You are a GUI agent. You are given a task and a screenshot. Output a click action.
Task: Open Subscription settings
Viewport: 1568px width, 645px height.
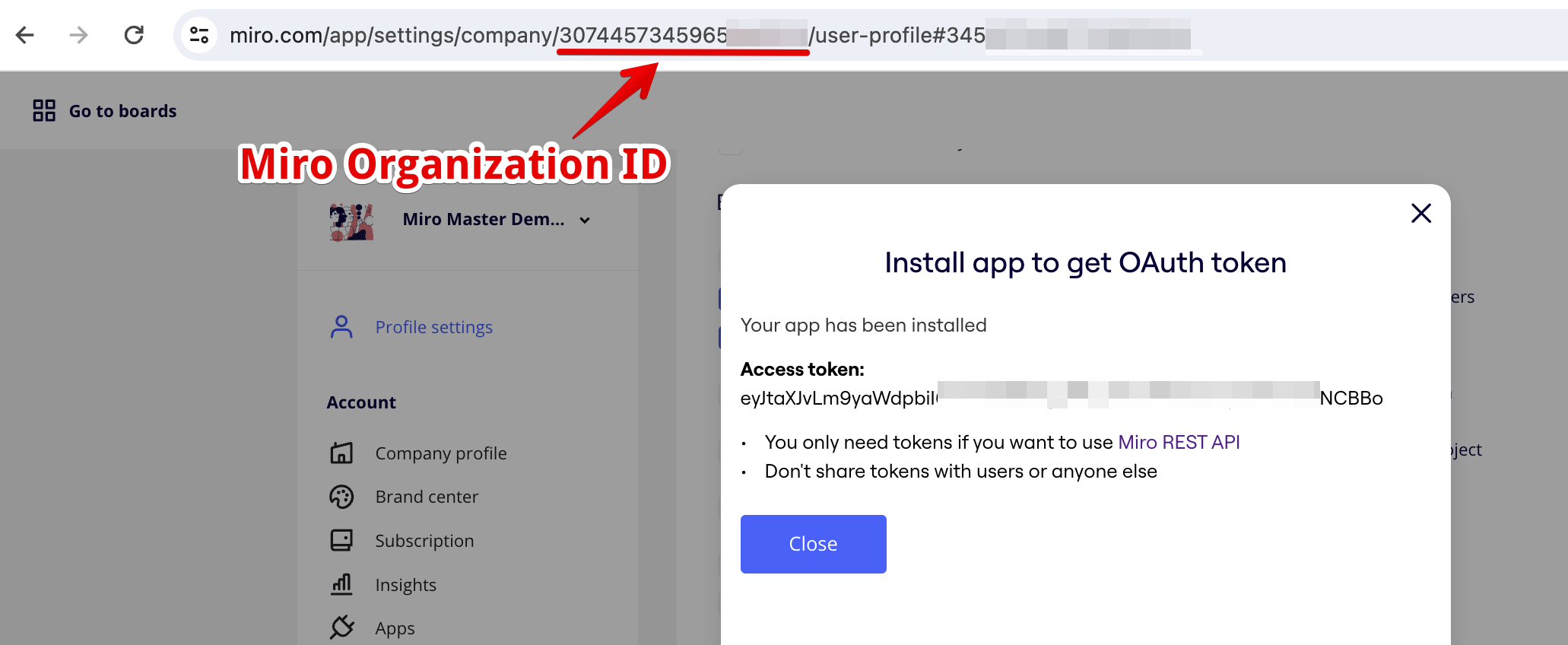(424, 541)
